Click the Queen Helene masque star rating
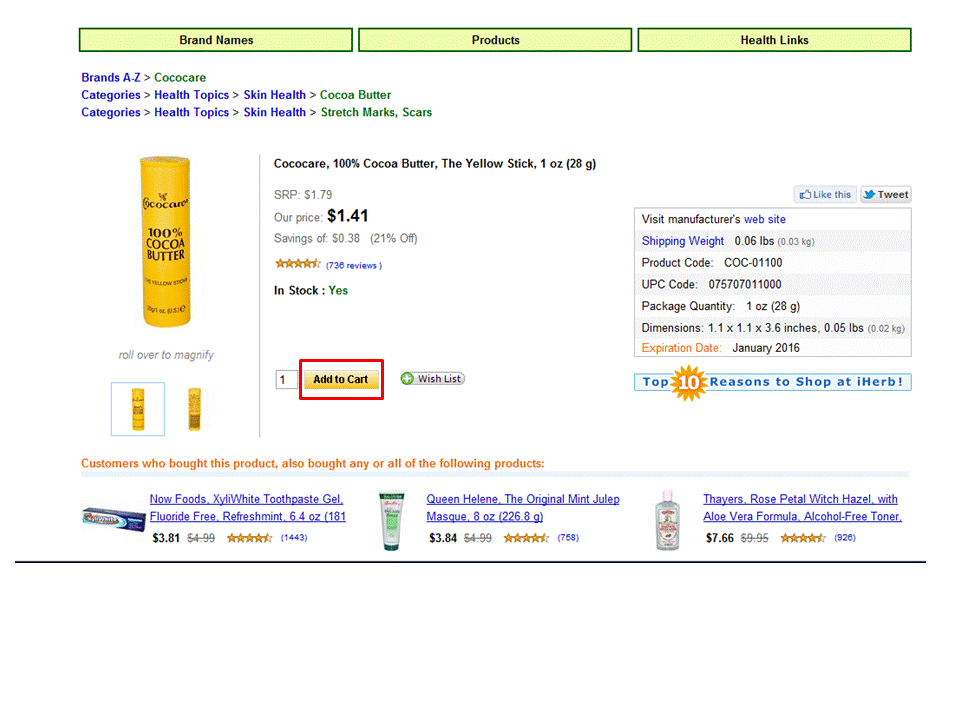The width and height of the screenshot is (960, 720). (526, 538)
